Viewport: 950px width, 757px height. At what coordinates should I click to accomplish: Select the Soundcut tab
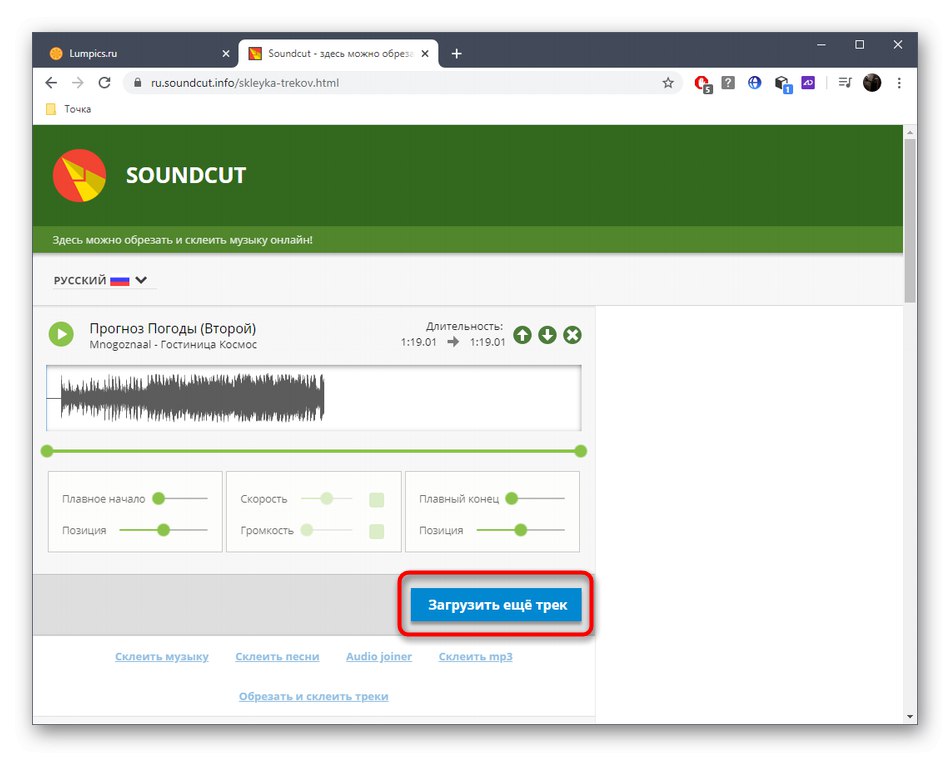pos(339,53)
